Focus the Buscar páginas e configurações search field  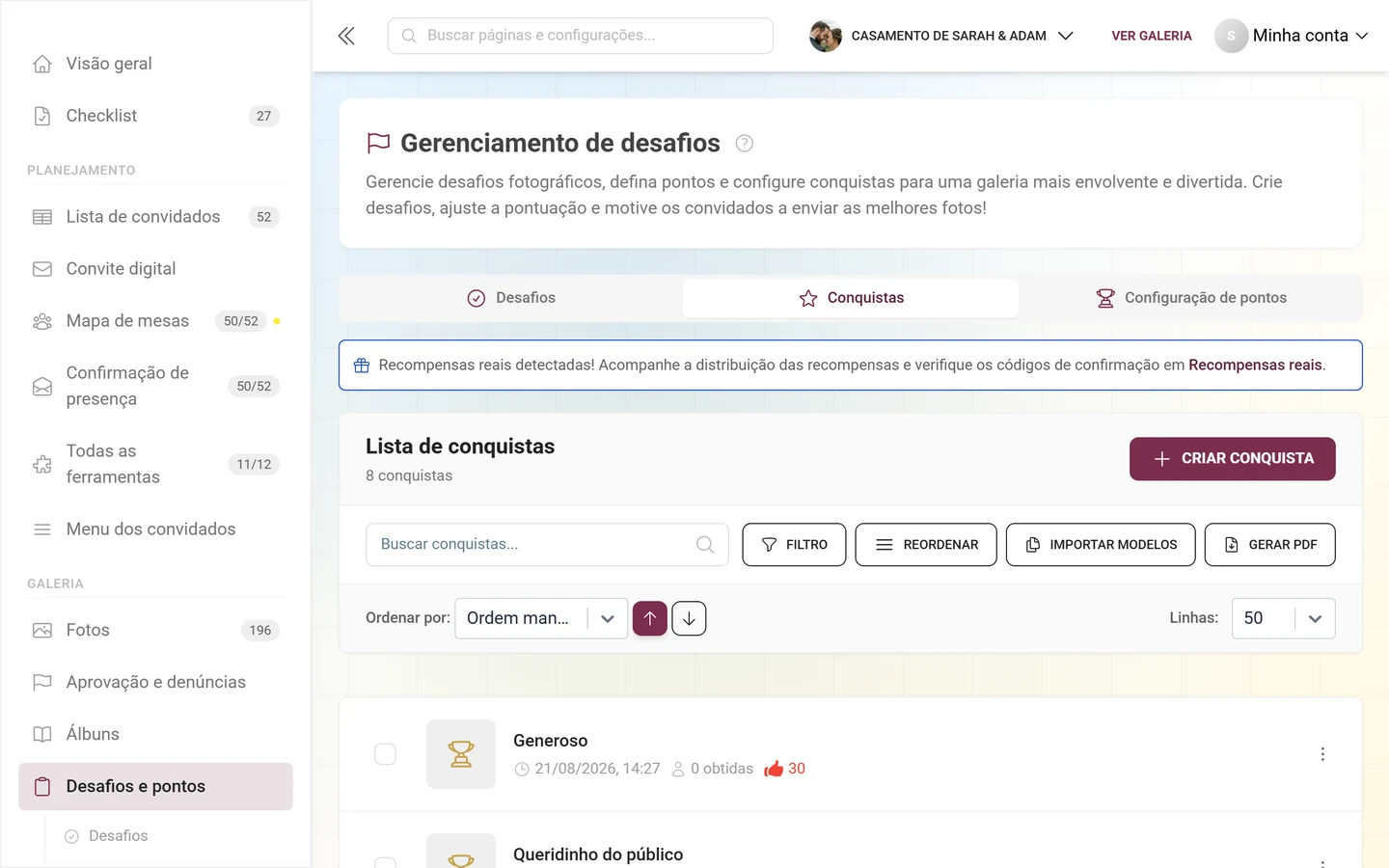tap(581, 36)
